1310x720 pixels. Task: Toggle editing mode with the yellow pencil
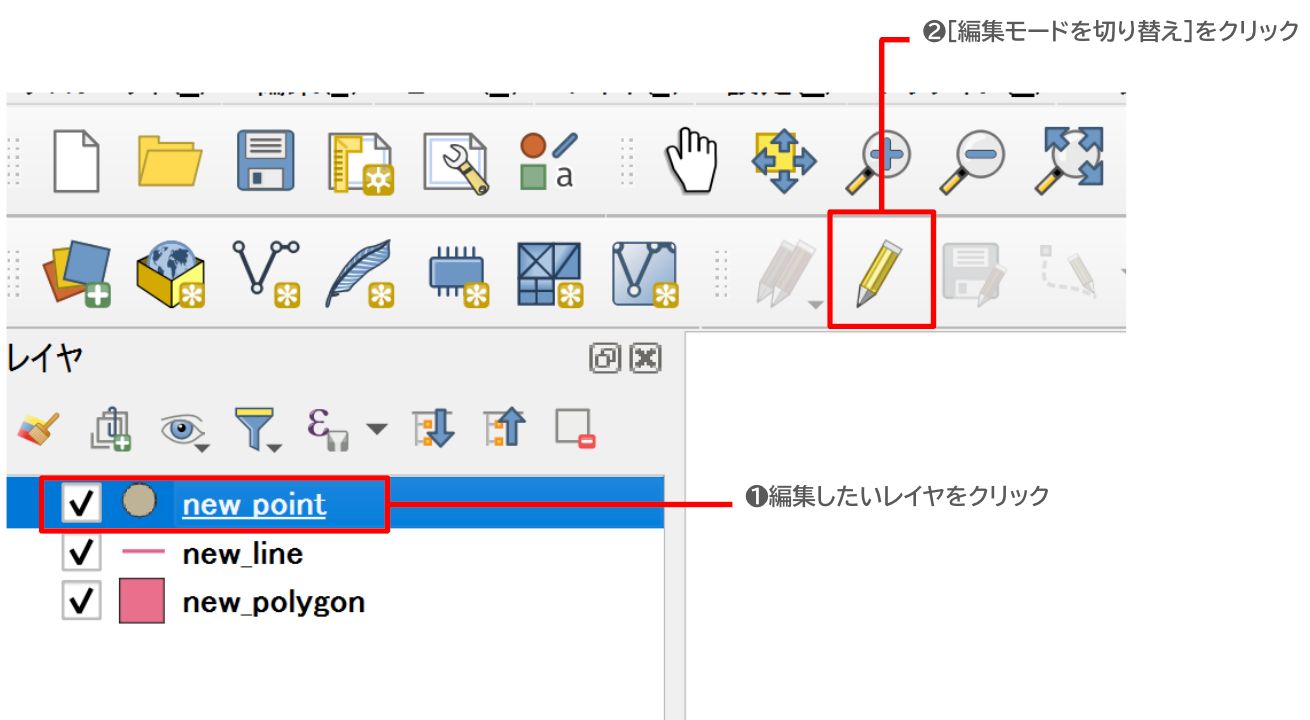879,273
